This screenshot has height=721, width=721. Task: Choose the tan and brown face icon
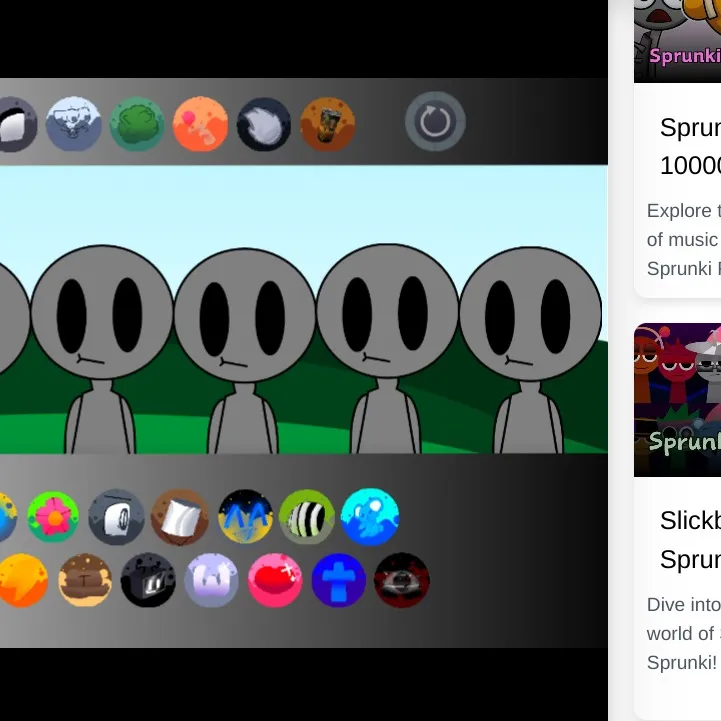[x=85, y=580]
